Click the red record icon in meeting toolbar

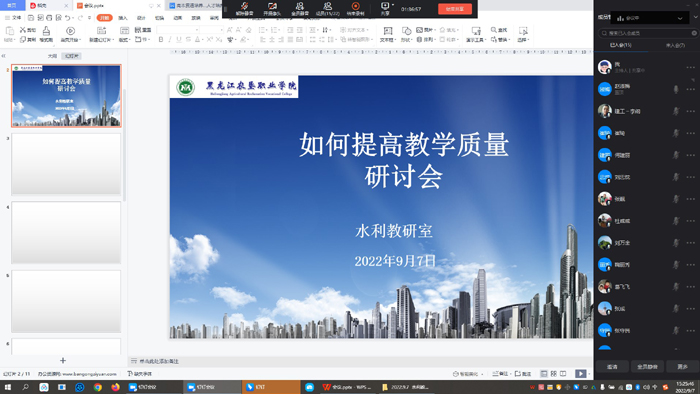(355, 6)
